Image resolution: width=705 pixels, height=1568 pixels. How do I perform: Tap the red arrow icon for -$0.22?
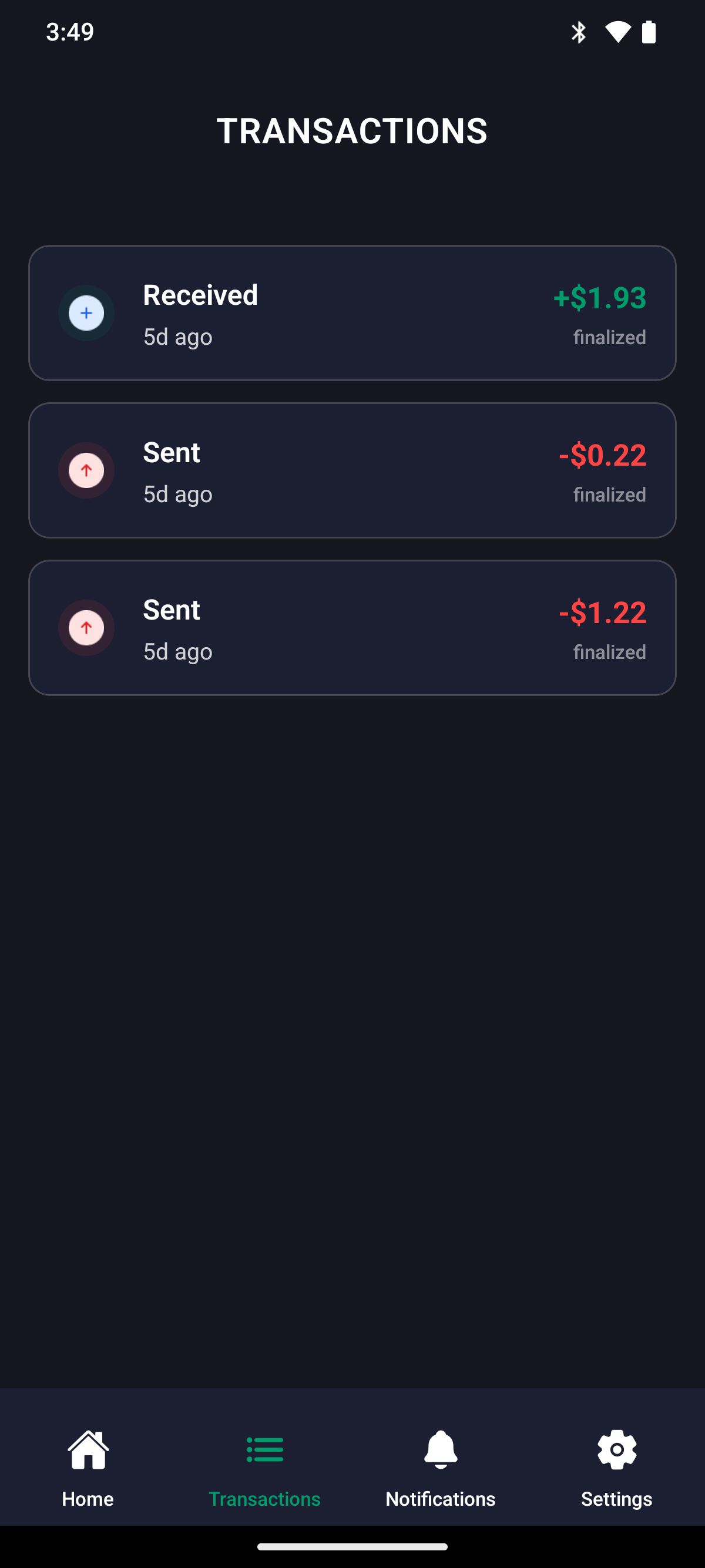[x=86, y=470]
